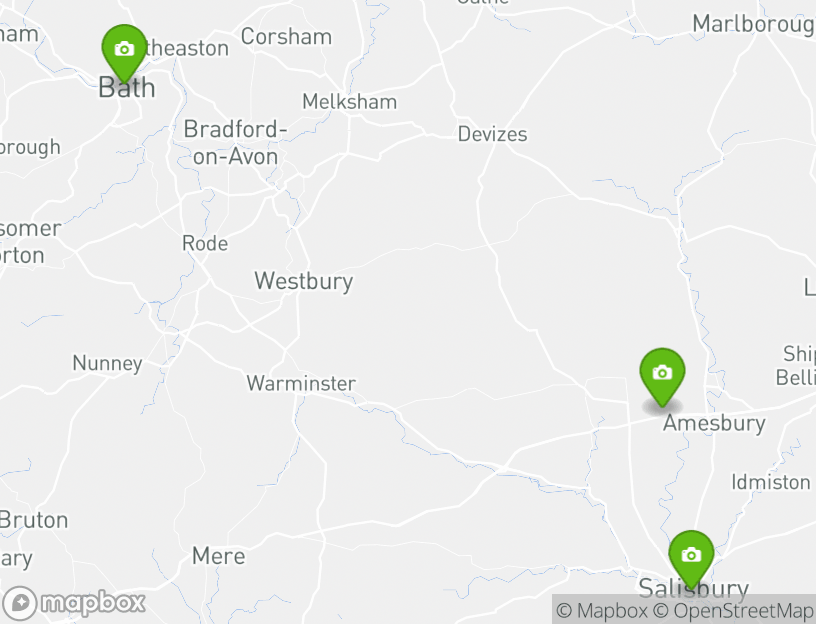The image size is (816, 624).
Task: Click the Idmiston place label
Action: [x=771, y=482]
